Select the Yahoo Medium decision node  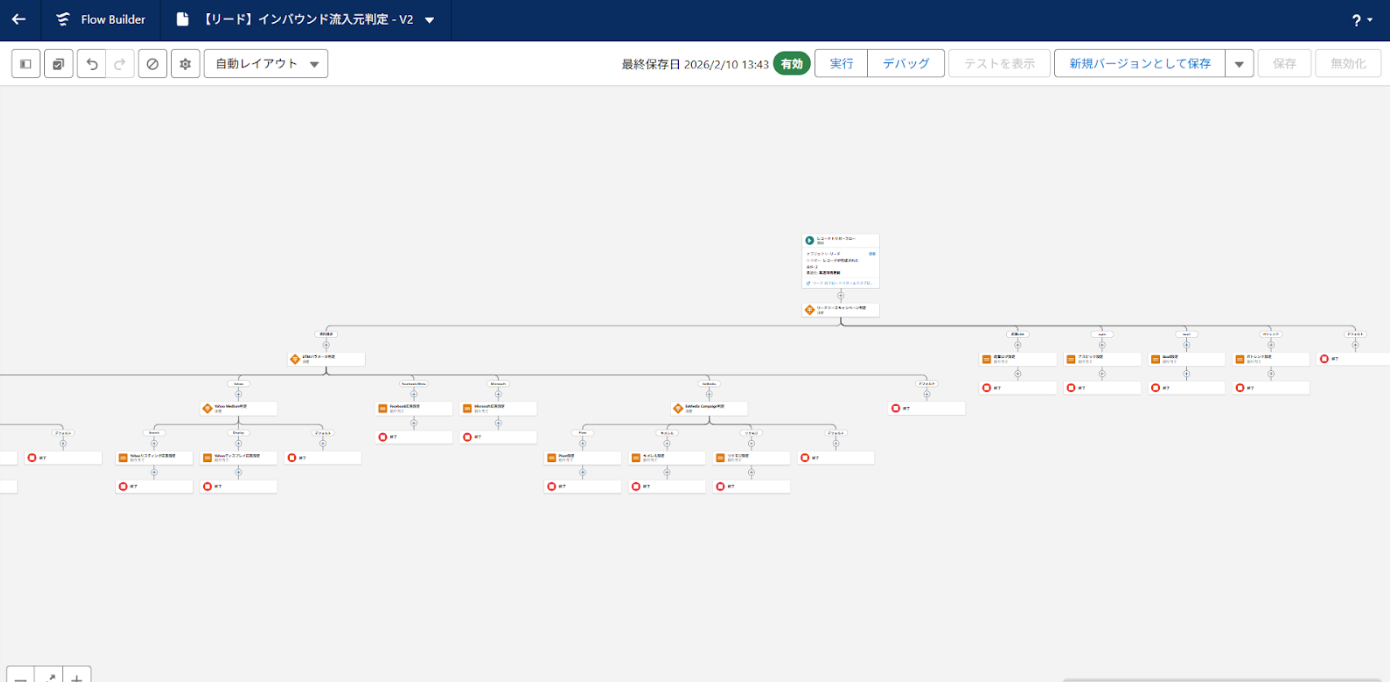(x=238, y=408)
